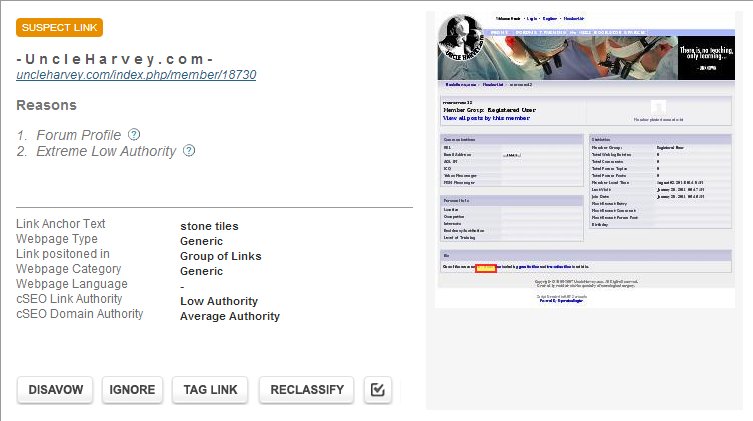The image size is (753, 421).
Task: Open help icon next to Forum Profile
Action: click(x=134, y=135)
